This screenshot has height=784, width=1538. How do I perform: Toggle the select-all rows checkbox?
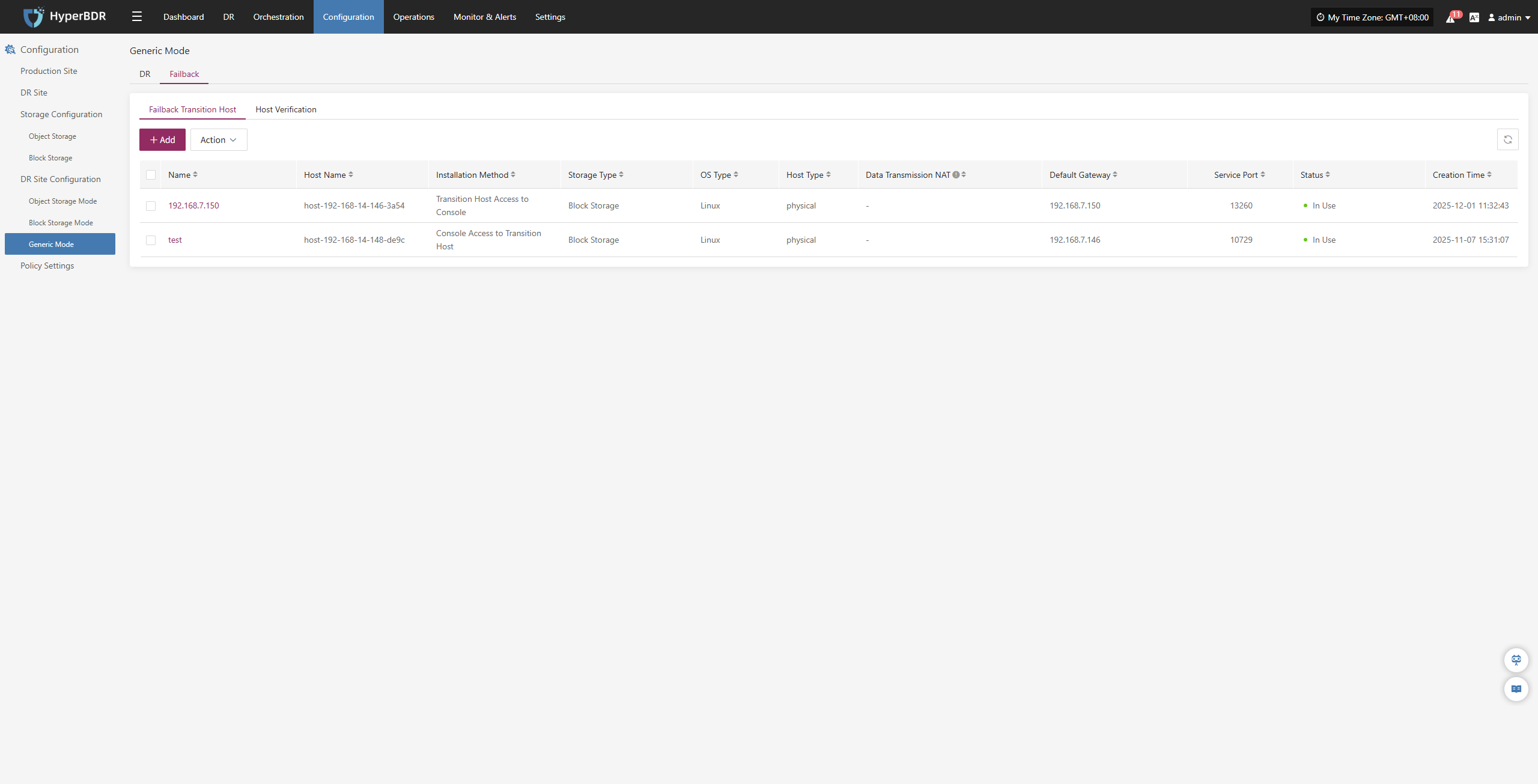[151, 175]
